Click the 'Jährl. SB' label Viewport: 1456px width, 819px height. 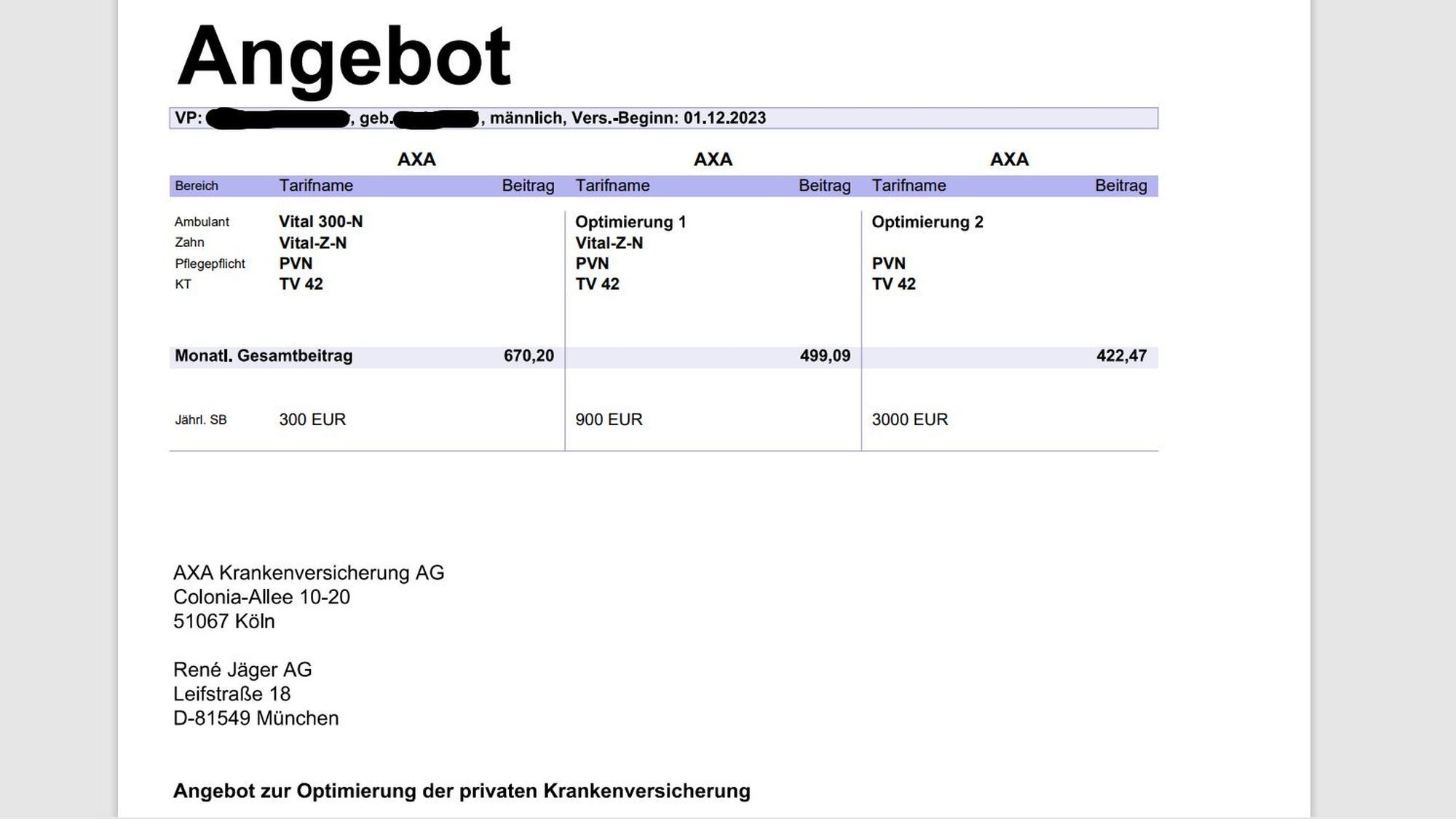201,420
